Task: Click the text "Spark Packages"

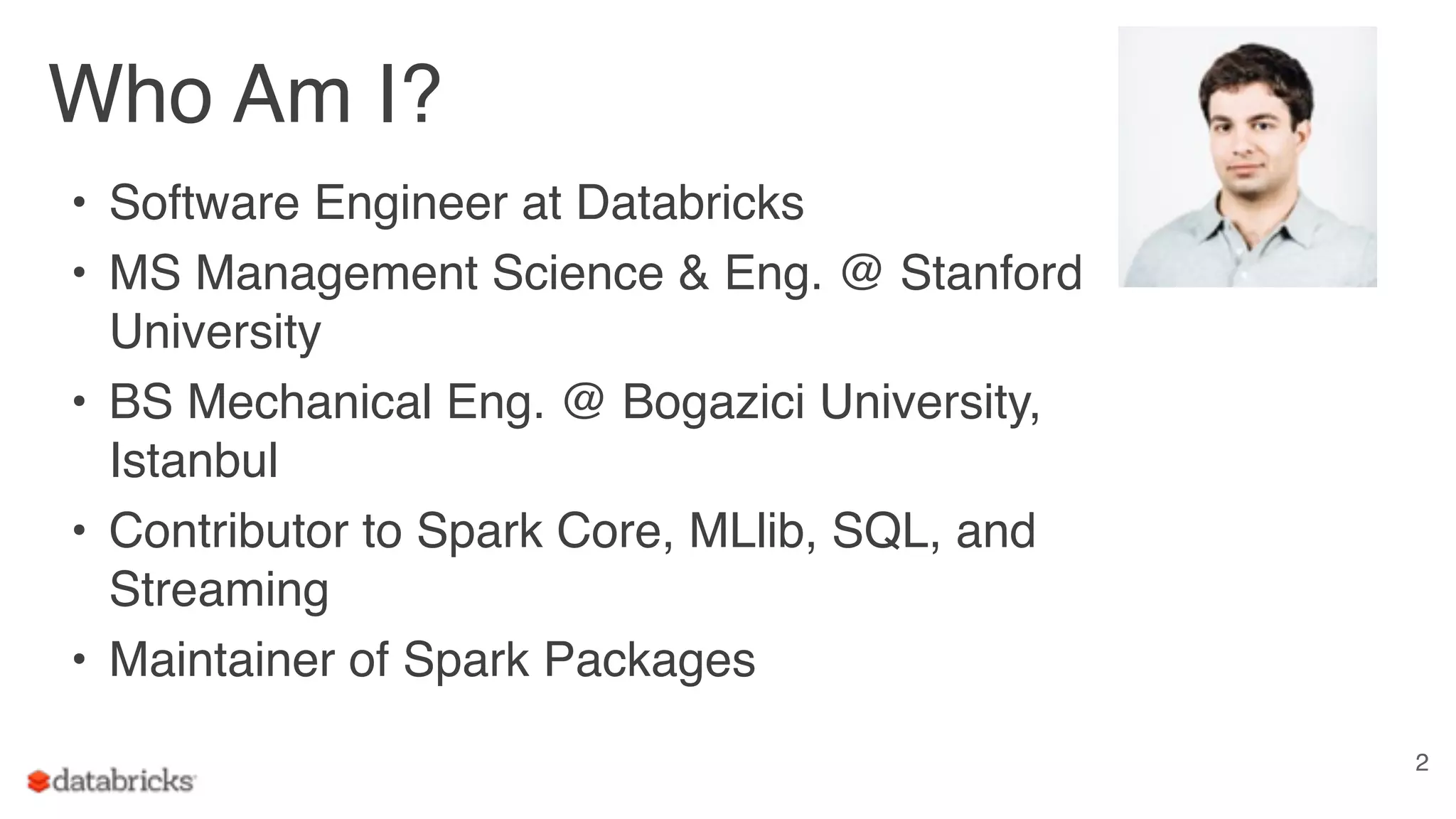Action: pyautogui.click(x=579, y=660)
